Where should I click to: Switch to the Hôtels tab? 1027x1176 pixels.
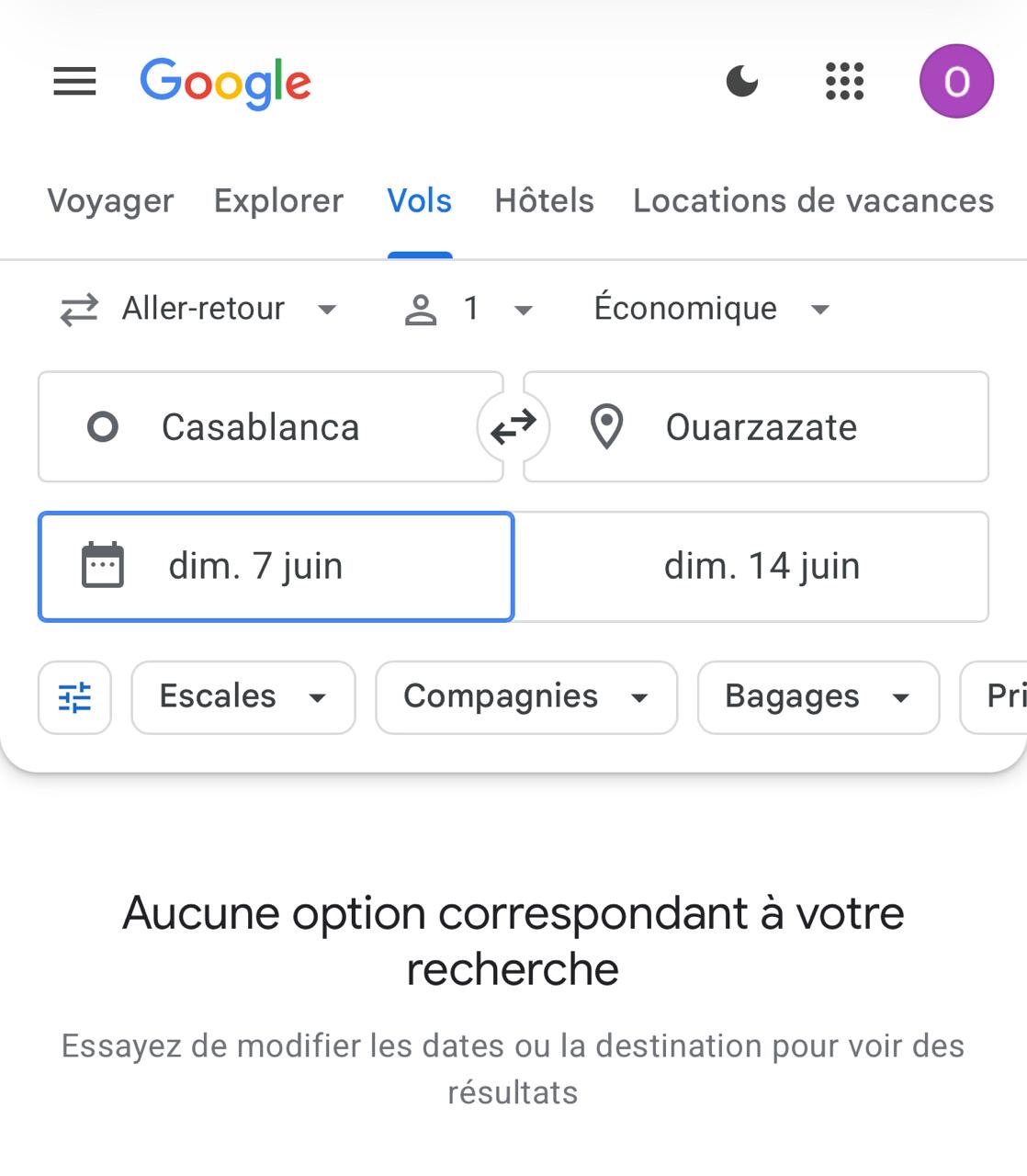click(x=545, y=200)
